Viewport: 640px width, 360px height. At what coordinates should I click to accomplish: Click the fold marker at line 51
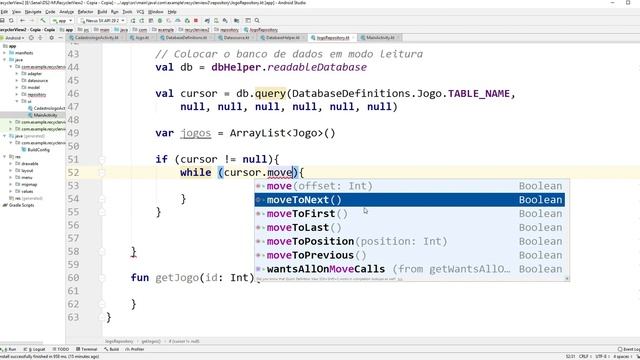[x=102, y=160]
